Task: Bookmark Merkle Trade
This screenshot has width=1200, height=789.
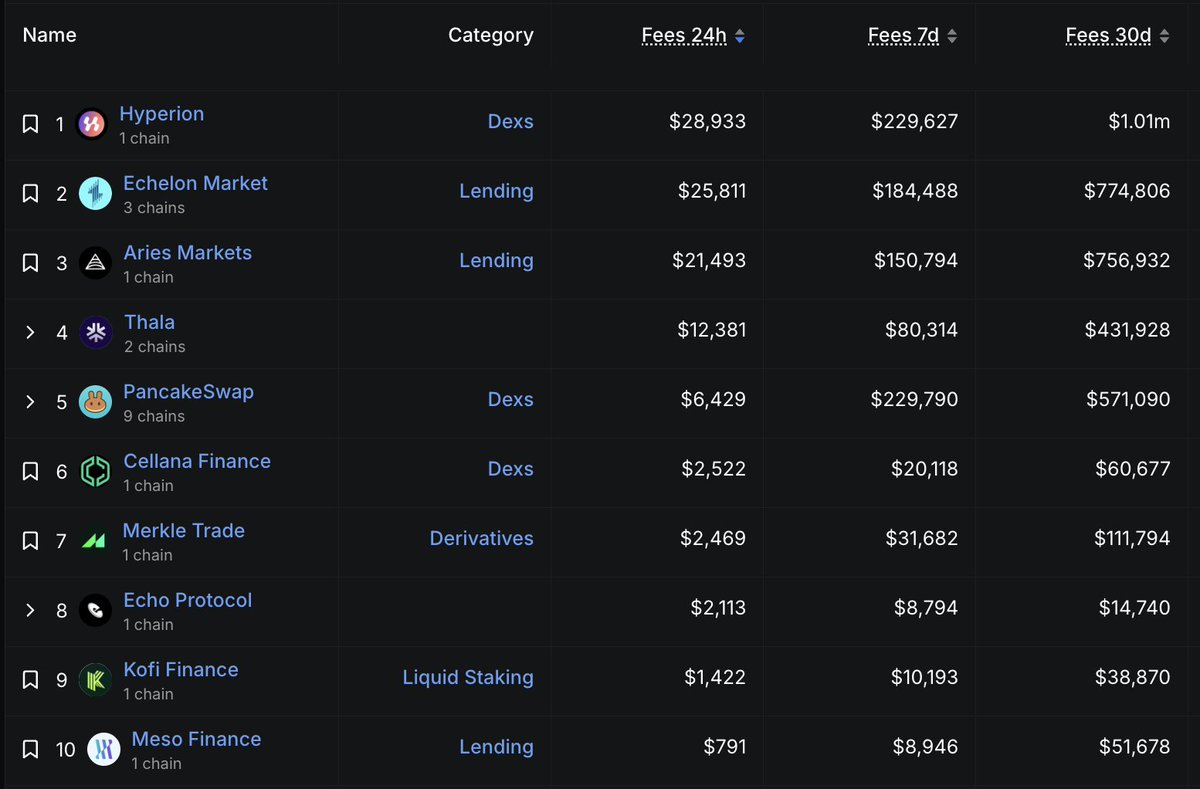Action: point(30,541)
